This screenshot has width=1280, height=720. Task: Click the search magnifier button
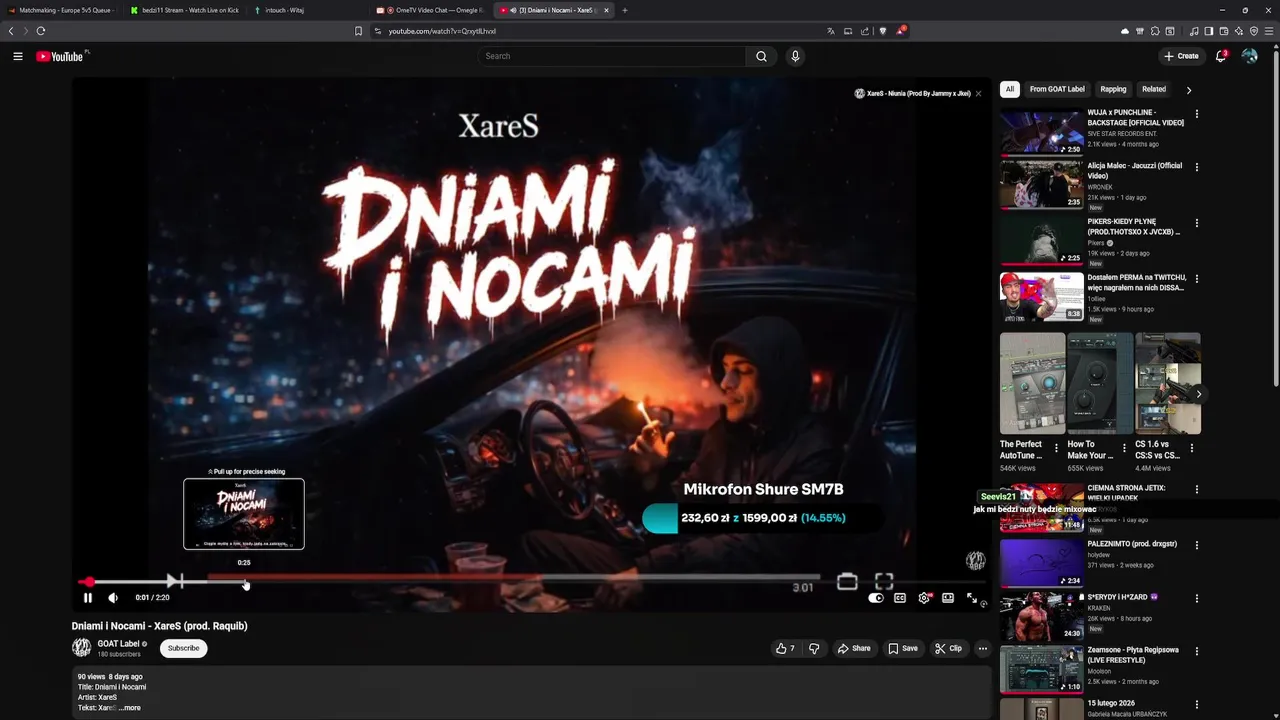(x=761, y=56)
